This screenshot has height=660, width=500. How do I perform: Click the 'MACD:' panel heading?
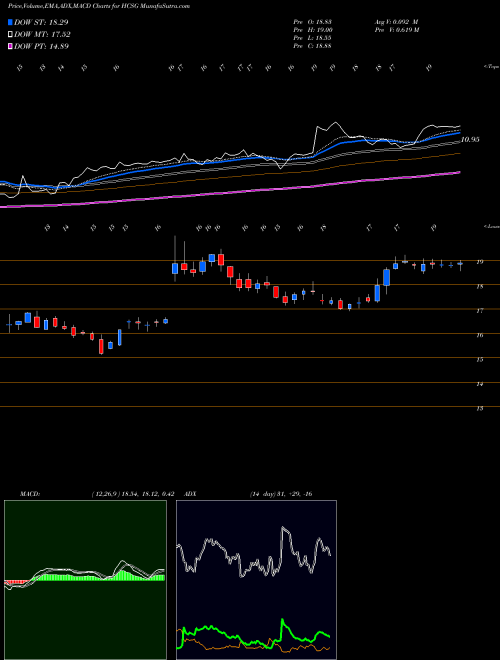pos(30,494)
